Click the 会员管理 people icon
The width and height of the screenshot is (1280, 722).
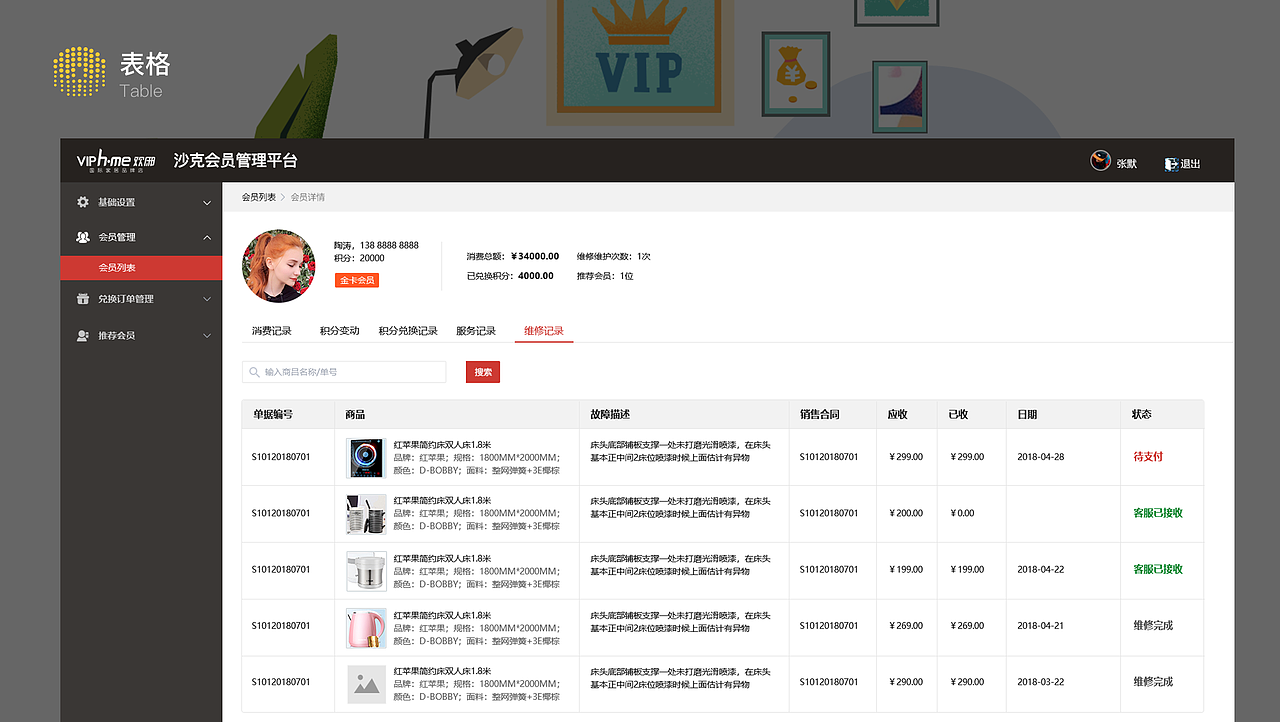(83, 237)
